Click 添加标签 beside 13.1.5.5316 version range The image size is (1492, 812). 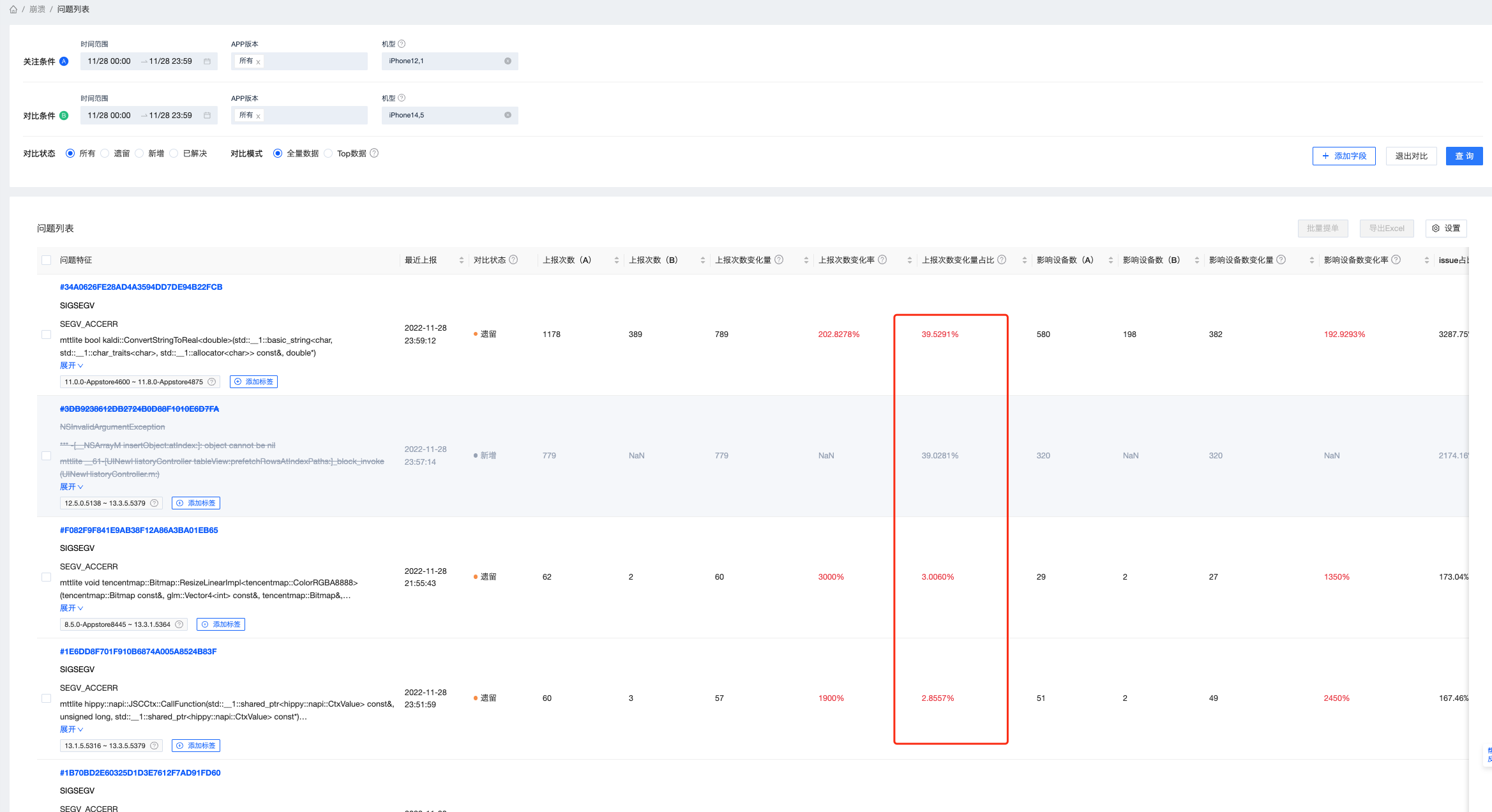(196, 746)
